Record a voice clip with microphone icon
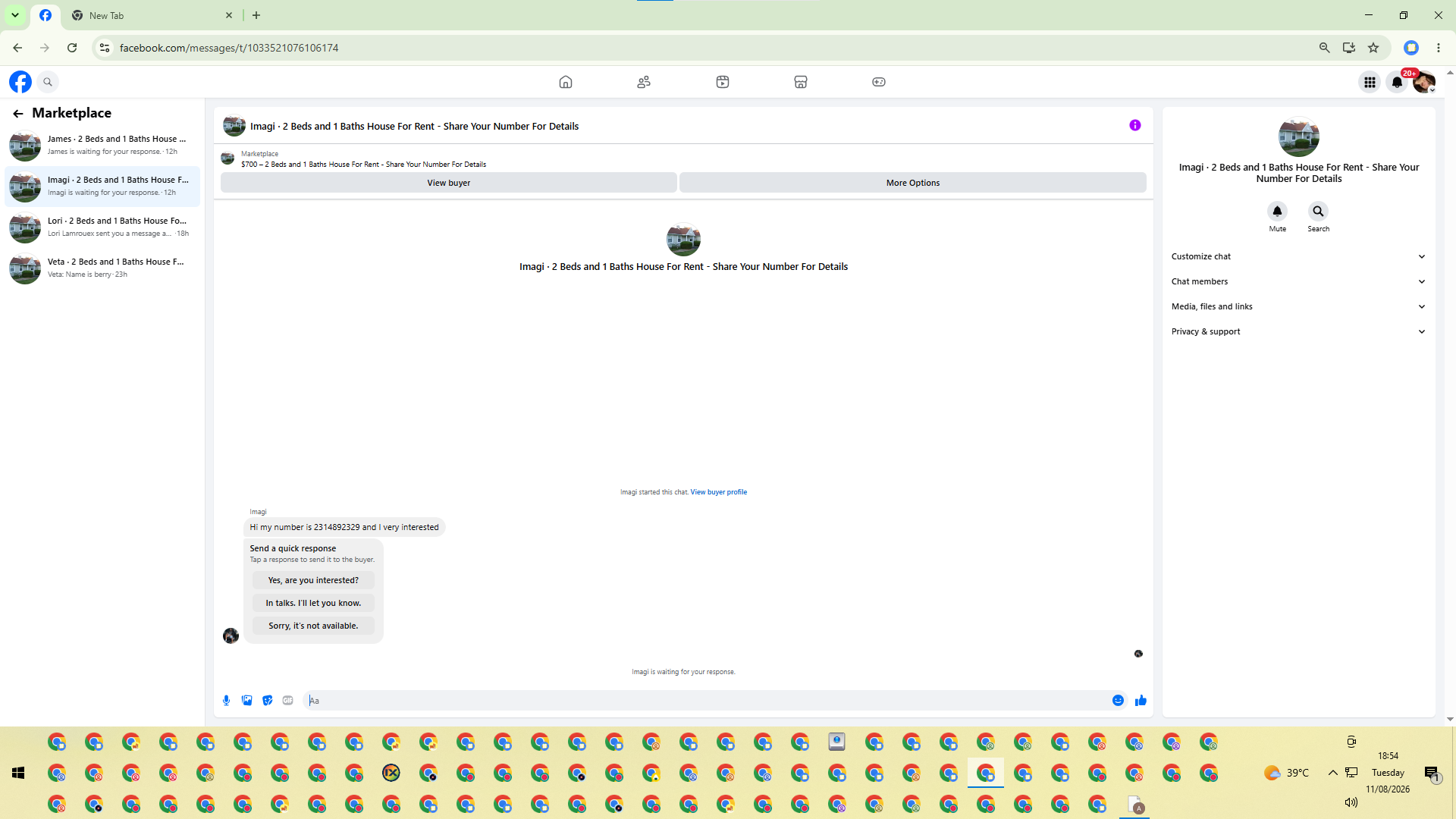Viewport: 1456px width, 819px height. (x=226, y=701)
